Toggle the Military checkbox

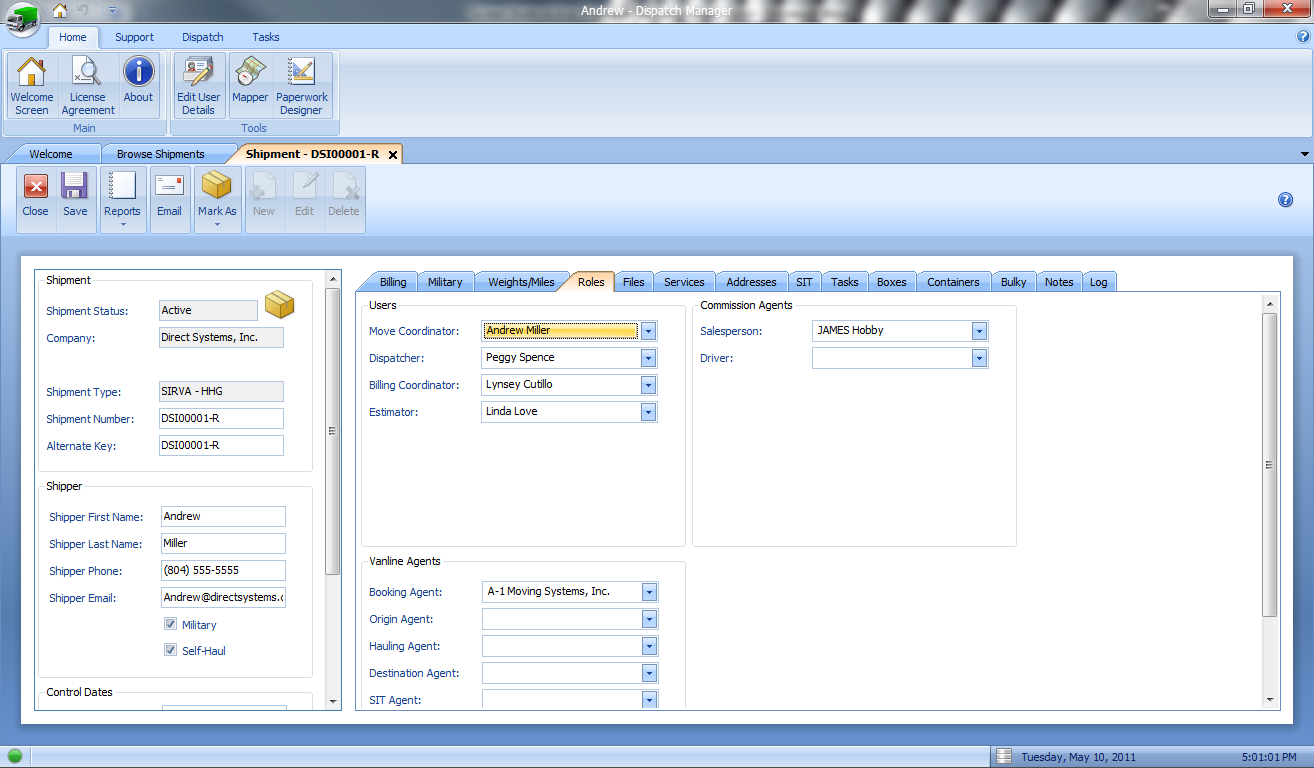pos(171,624)
